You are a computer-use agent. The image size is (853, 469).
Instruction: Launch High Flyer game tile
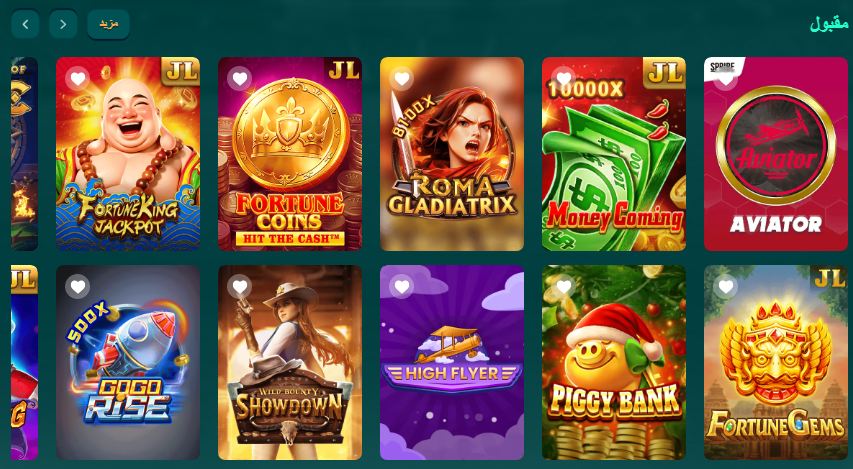click(x=452, y=362)
